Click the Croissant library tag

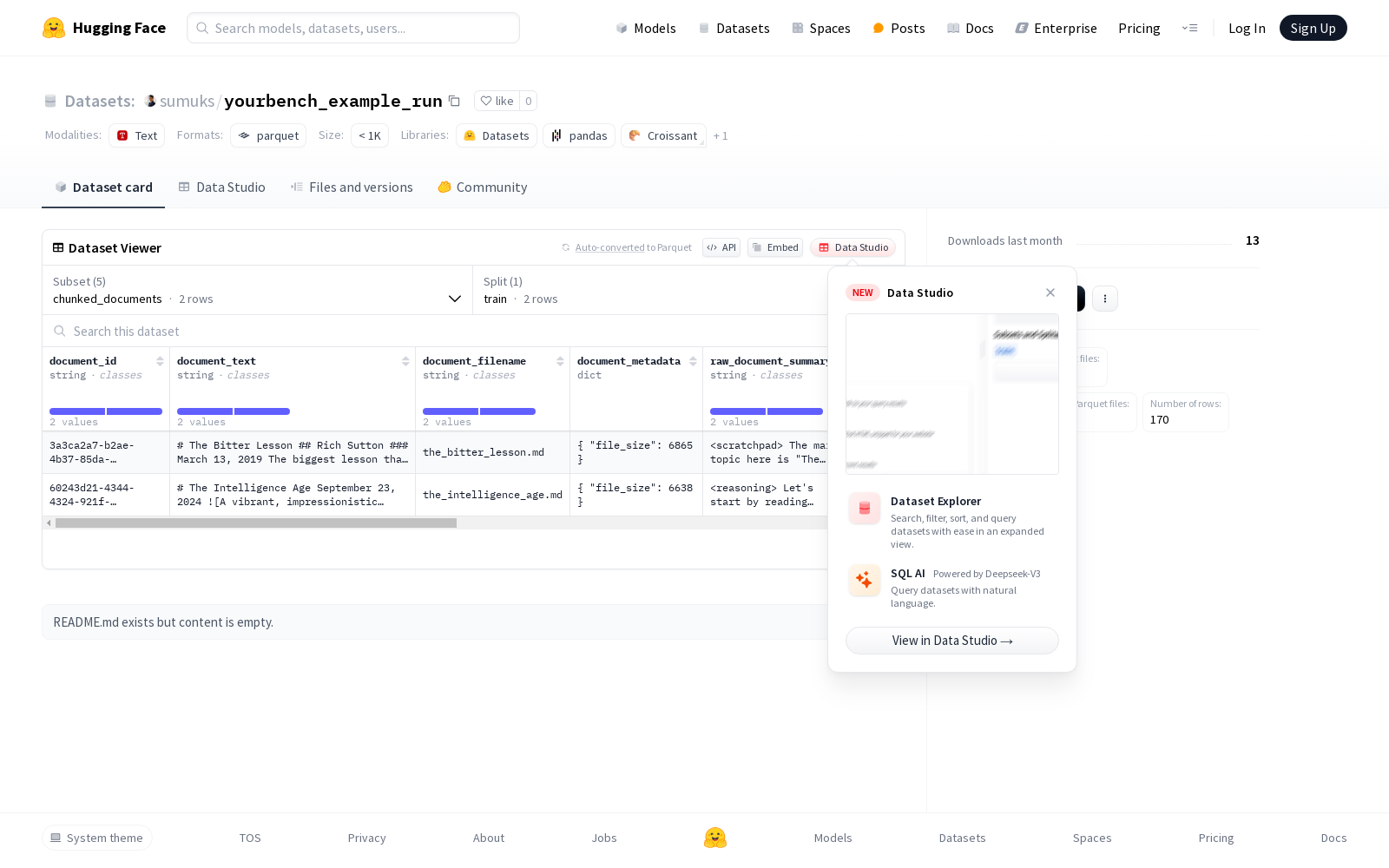pyautogui.click(x=663, y=135)
